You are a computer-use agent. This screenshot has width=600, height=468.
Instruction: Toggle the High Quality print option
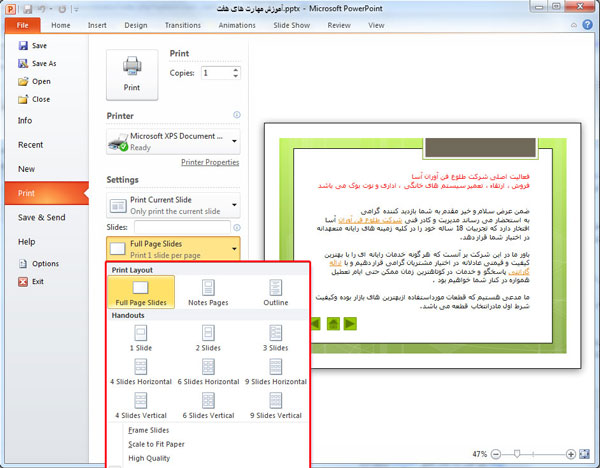coord(148,457)
